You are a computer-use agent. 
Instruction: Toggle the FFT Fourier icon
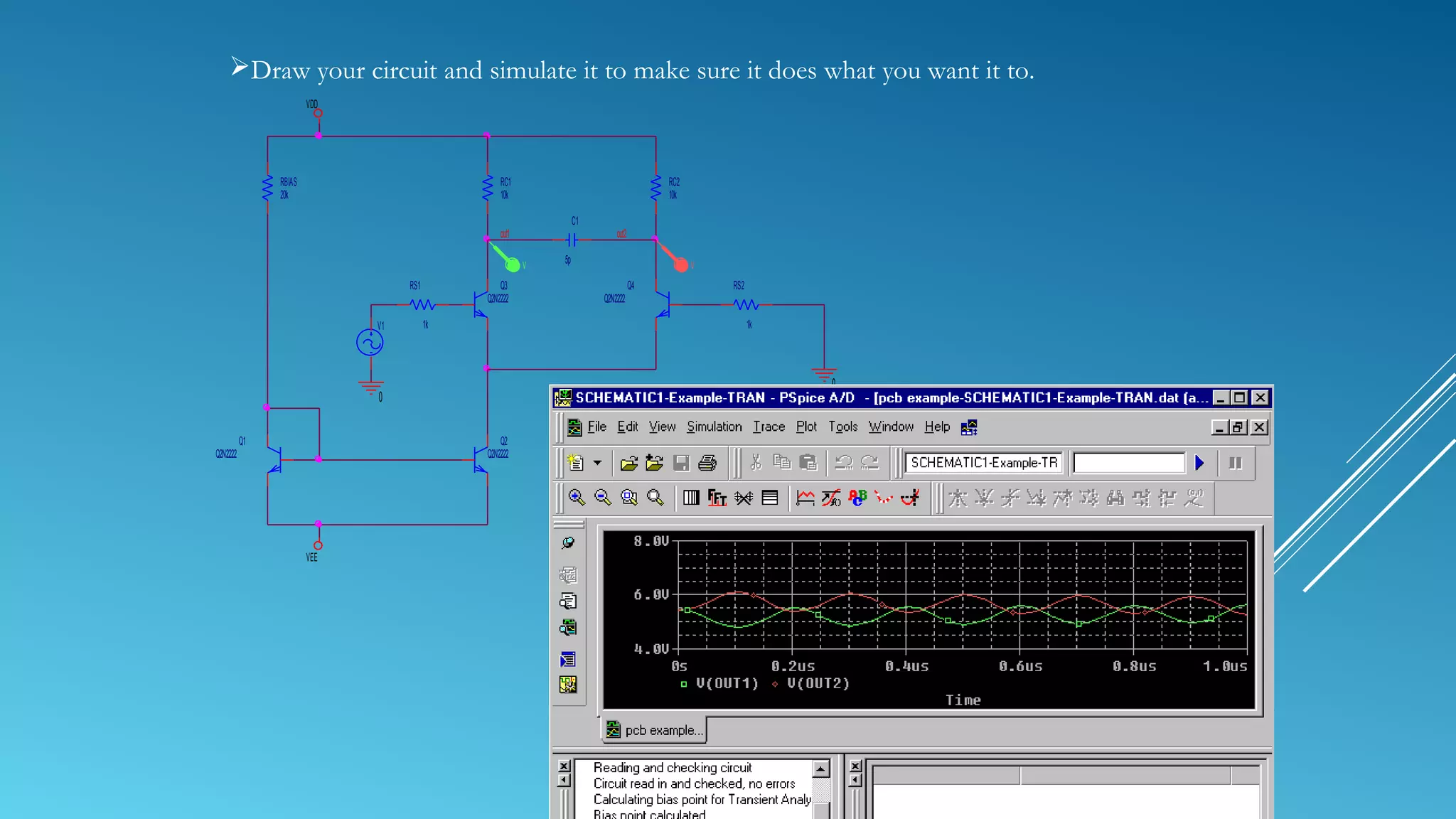pos(717,498)
